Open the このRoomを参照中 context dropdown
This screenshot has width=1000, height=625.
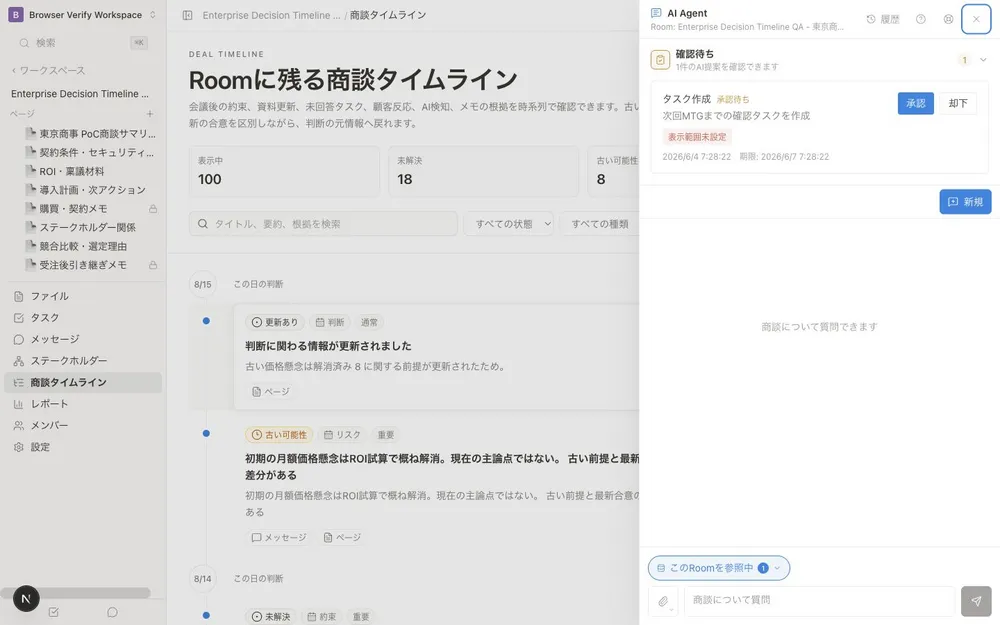coord(719,568)
